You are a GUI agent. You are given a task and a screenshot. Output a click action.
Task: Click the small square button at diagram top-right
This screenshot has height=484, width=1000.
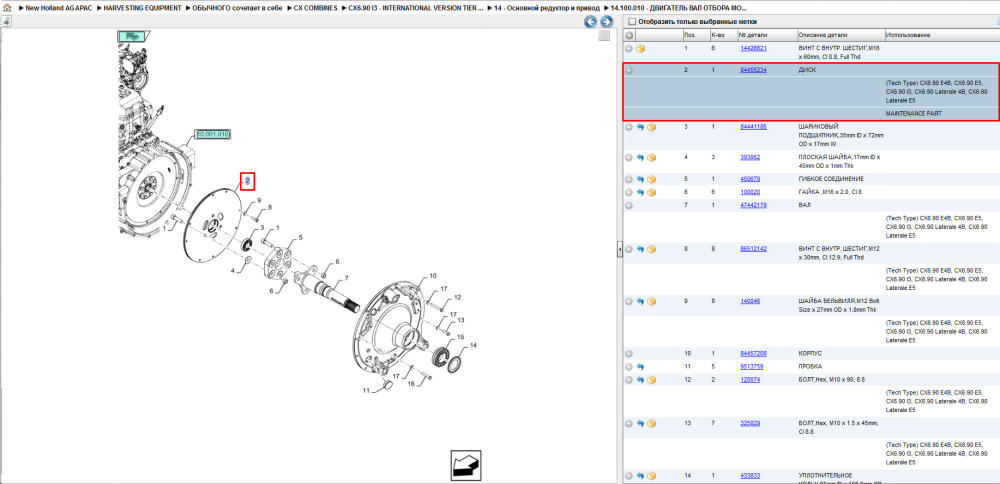click(x=604, y=36)
